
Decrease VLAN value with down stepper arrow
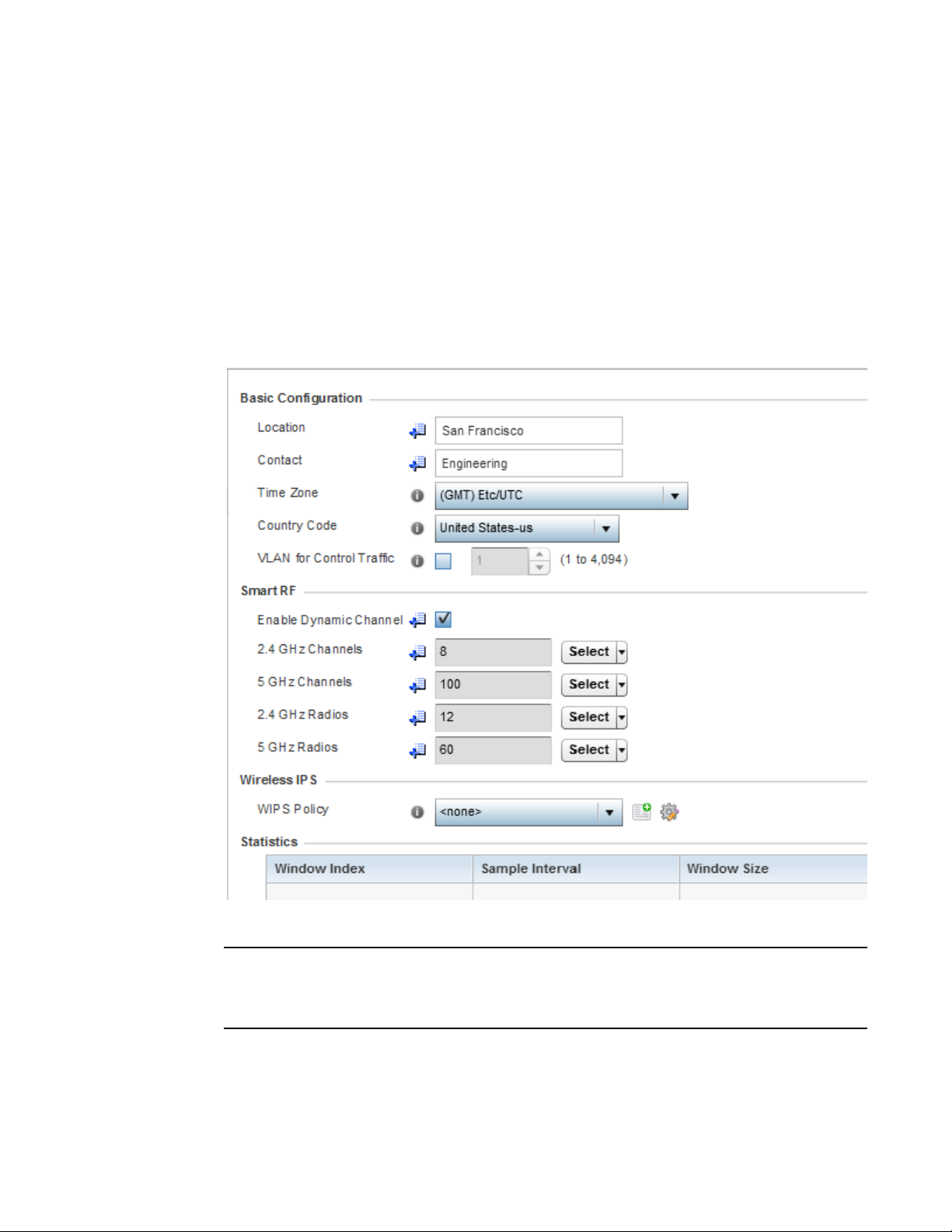tap(539, 568)
